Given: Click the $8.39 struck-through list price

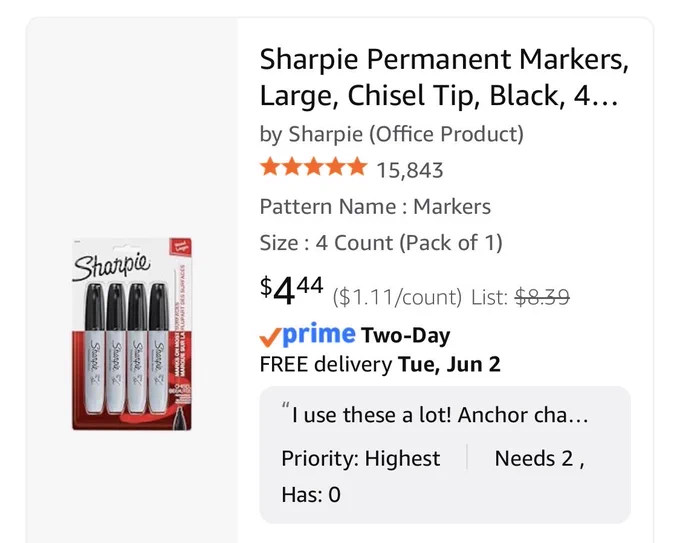Looking at the screenshot, I should pyautogui.click(x=542, y=297).
